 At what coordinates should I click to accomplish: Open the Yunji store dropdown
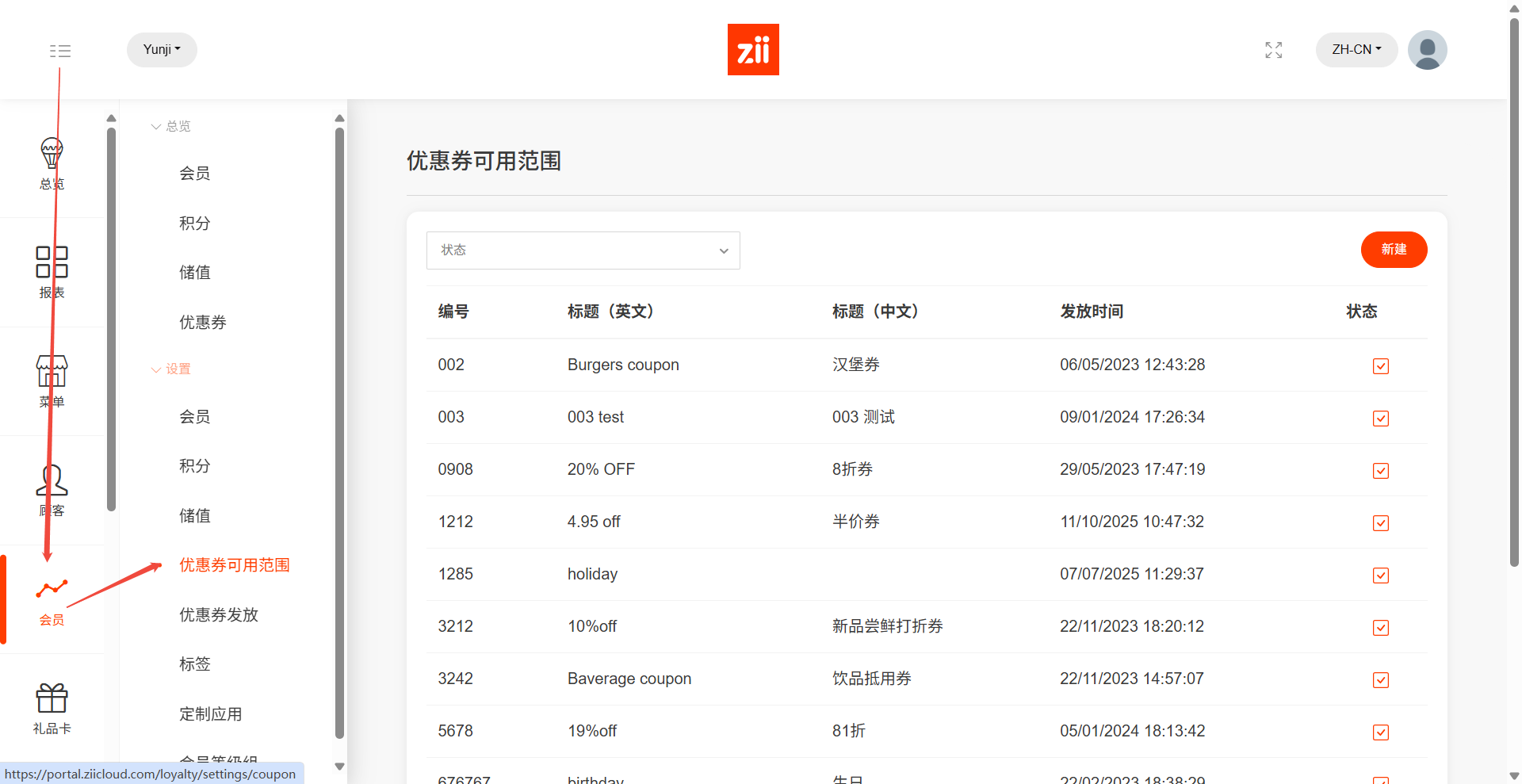click(x=162, y=49)
